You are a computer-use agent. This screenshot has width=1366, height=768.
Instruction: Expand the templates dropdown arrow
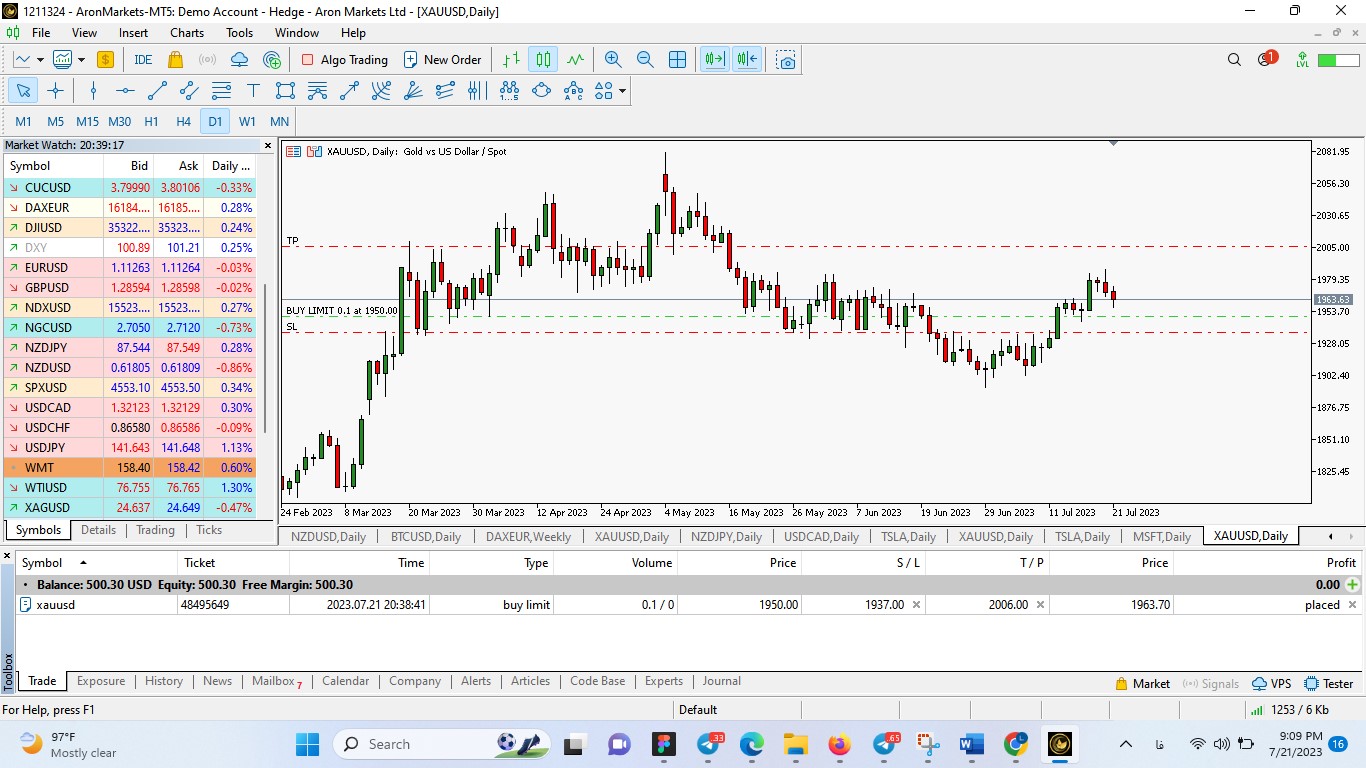pyautogui.click(x=82, y=60)
